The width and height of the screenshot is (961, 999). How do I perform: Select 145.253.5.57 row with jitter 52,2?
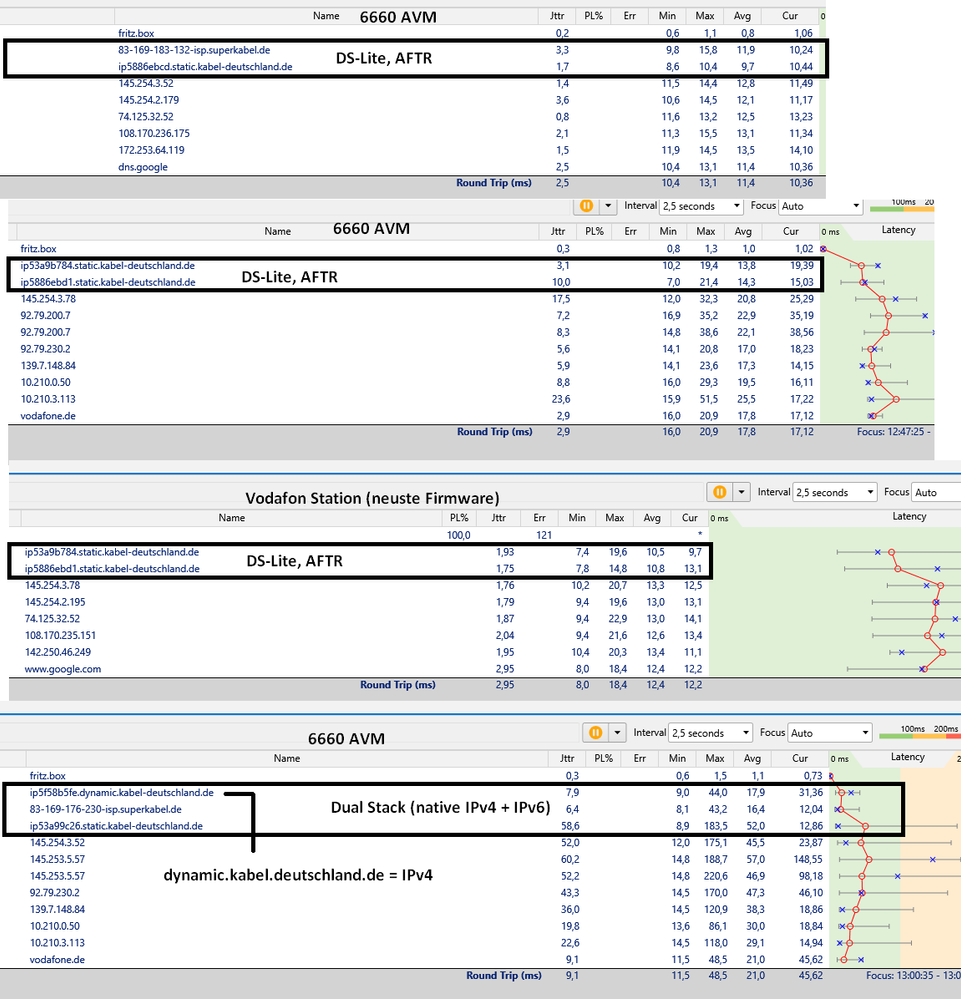pyautogui.click(x=57, y=876)
